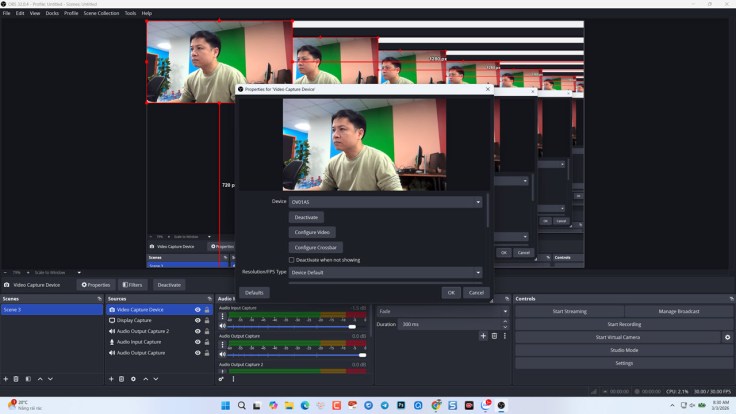
Task: Hide Audio Output Capture 2 source
Action: click(x=198, y=331)
